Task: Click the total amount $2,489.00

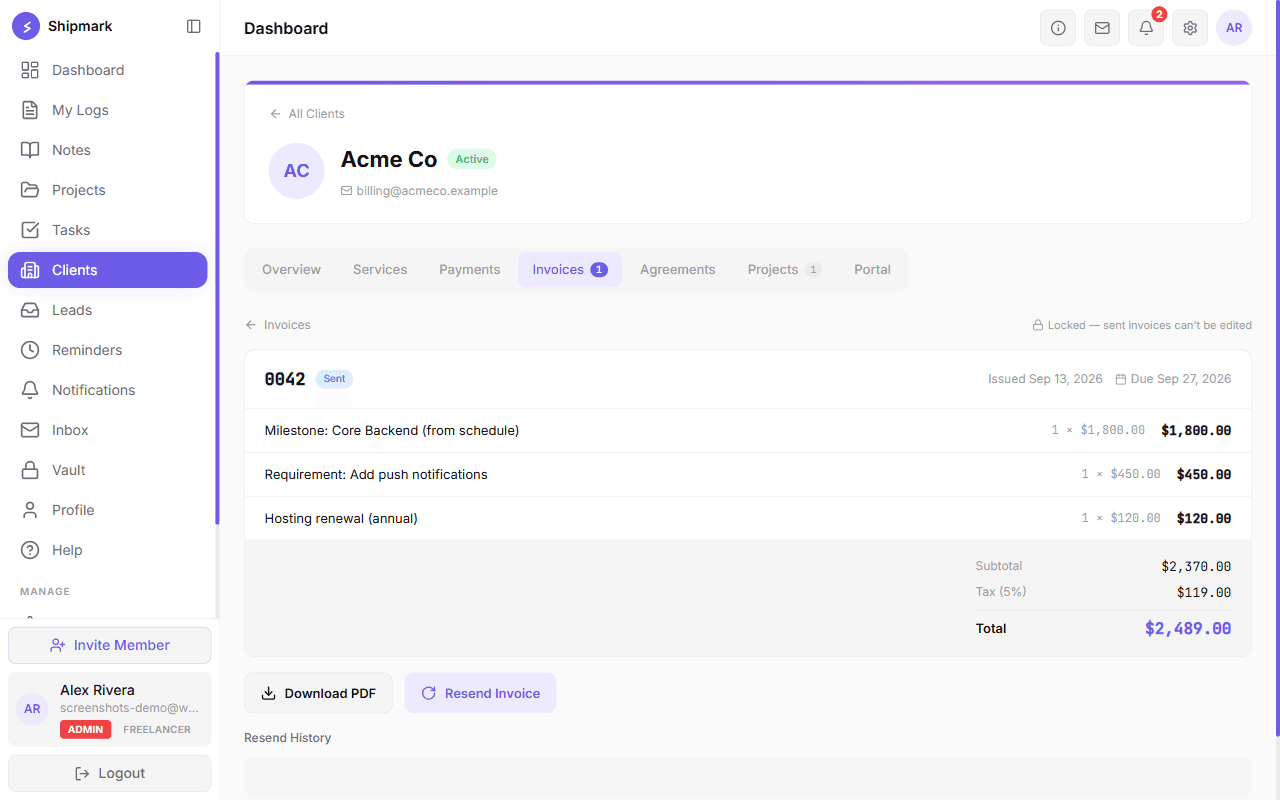Action: 1188,629
